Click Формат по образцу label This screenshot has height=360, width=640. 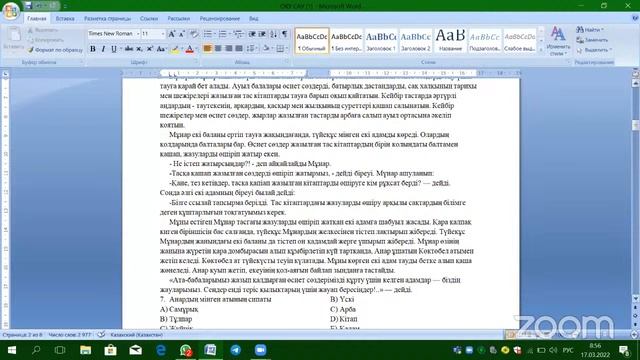point(58,50)
